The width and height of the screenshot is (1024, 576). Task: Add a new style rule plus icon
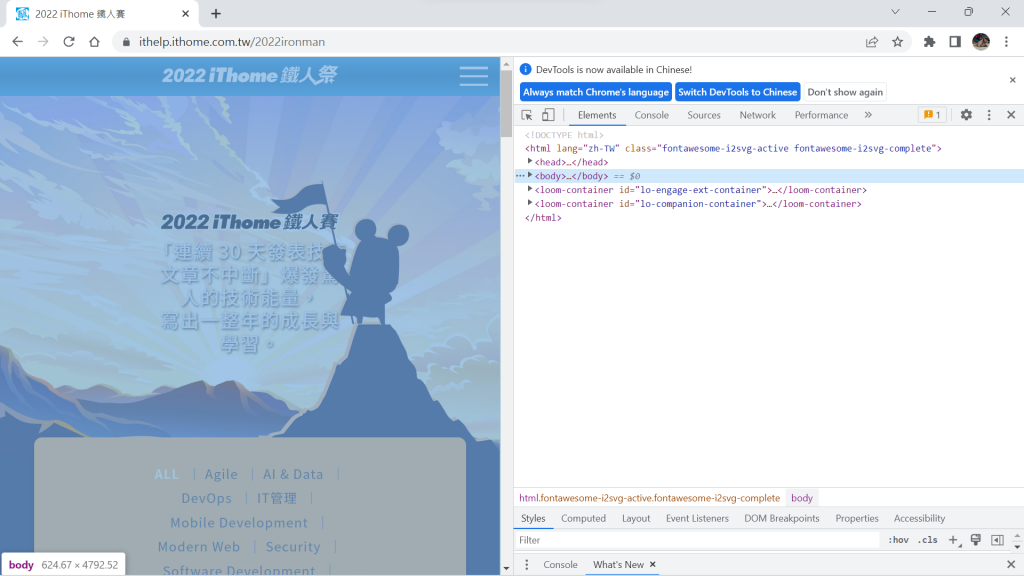pyautogui.click(x=953, y=540)
